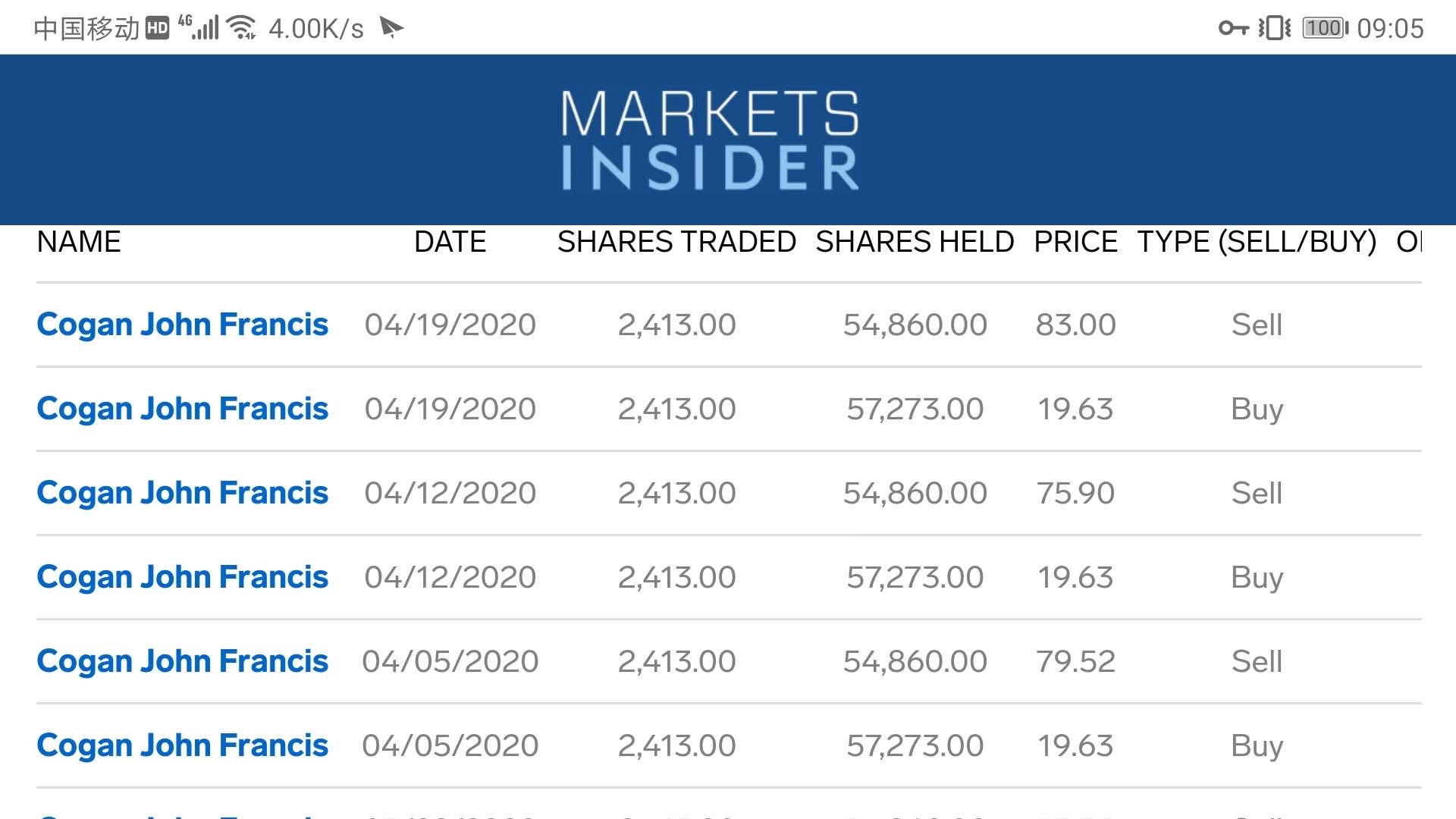Tap the paper plane notification icon
Image resolution: width=1456 pixels, height=819 pixels.
click(x=391, y=28)
